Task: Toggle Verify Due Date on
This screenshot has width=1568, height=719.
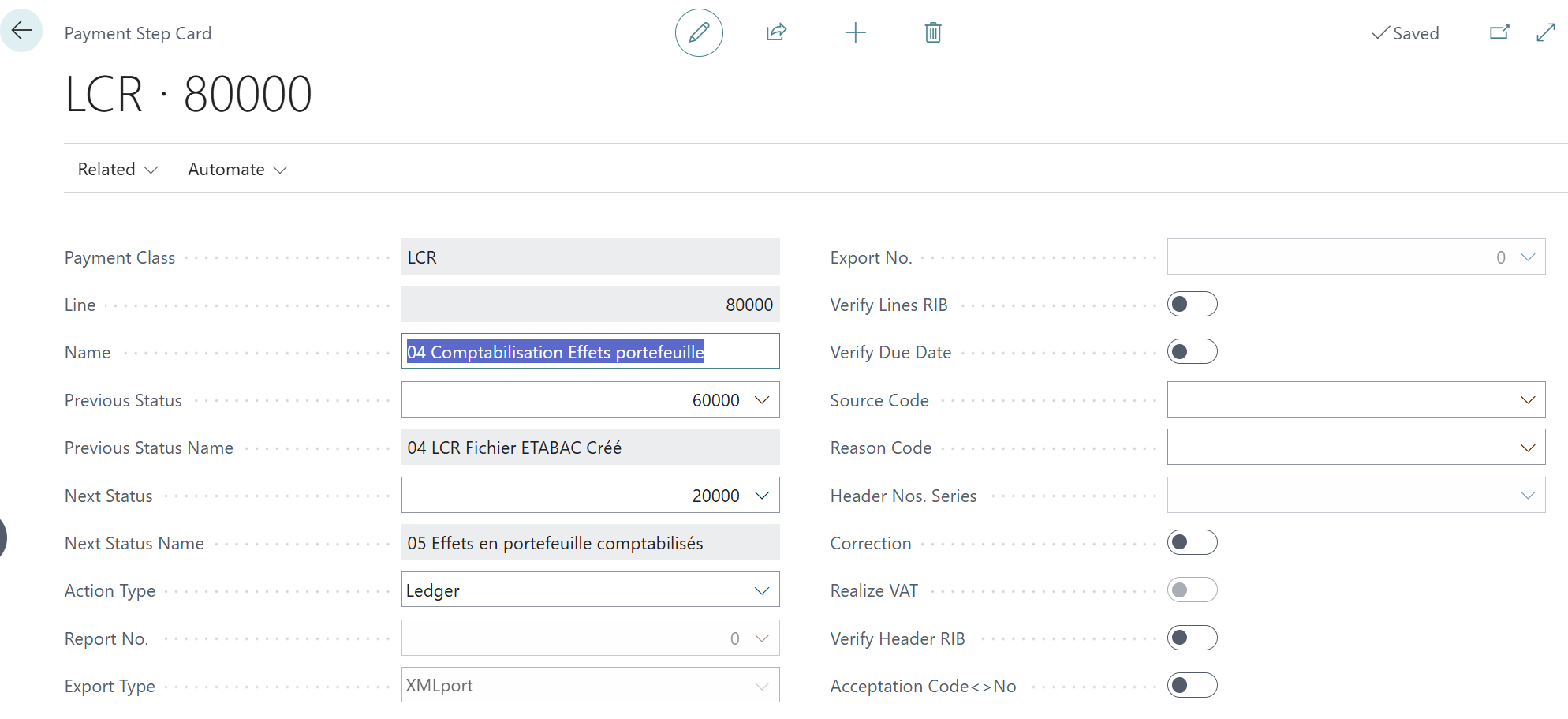Action: point(1192,351)
